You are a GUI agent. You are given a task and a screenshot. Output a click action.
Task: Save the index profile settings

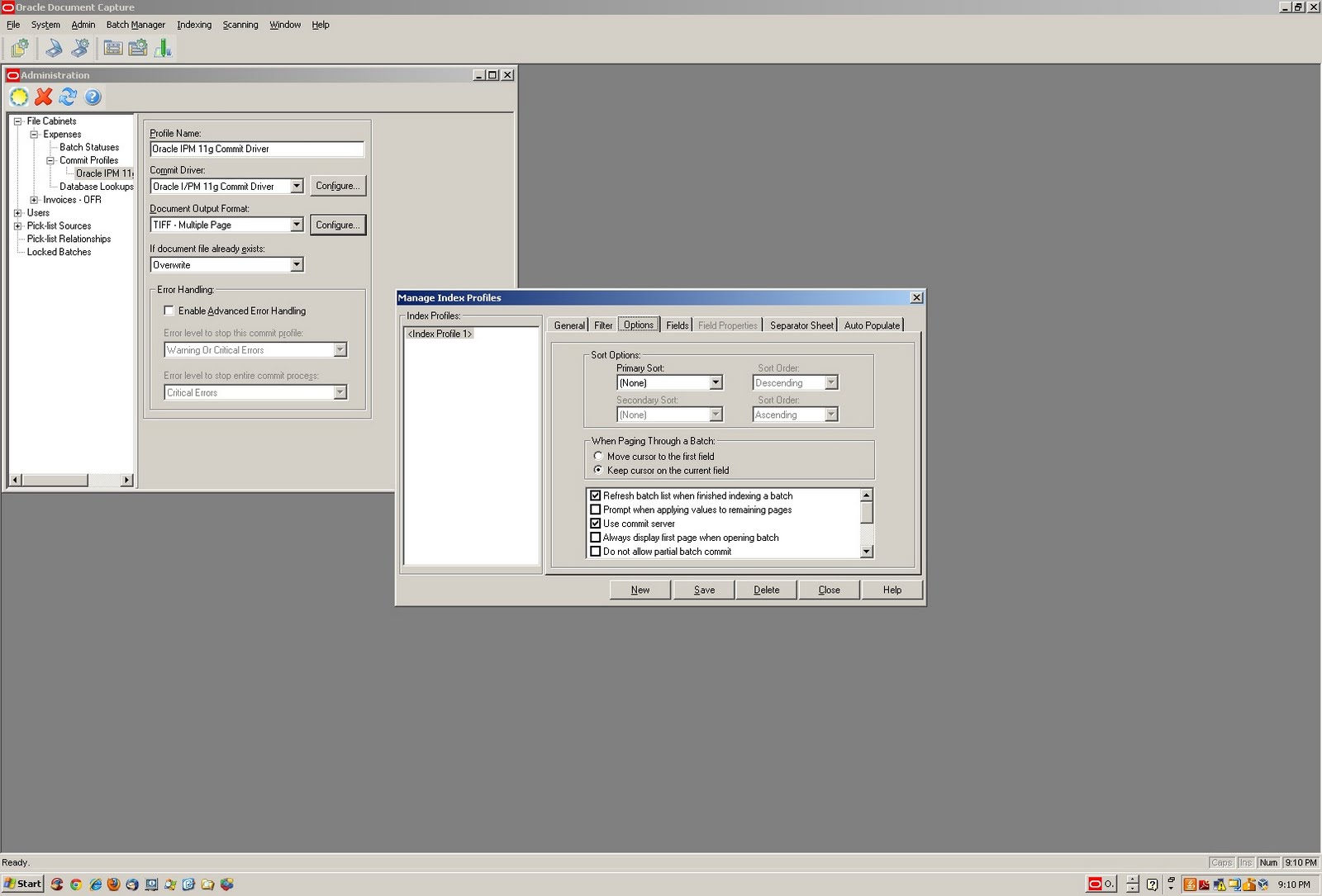(x=703, y=590)
